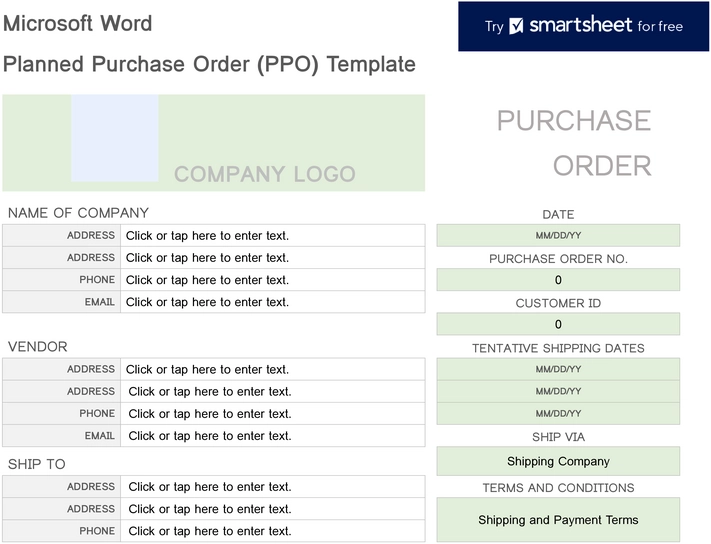711x544 pixels.
Task: Click the Smartsheet checkmark logo icon
Action: tap(517, 26)
